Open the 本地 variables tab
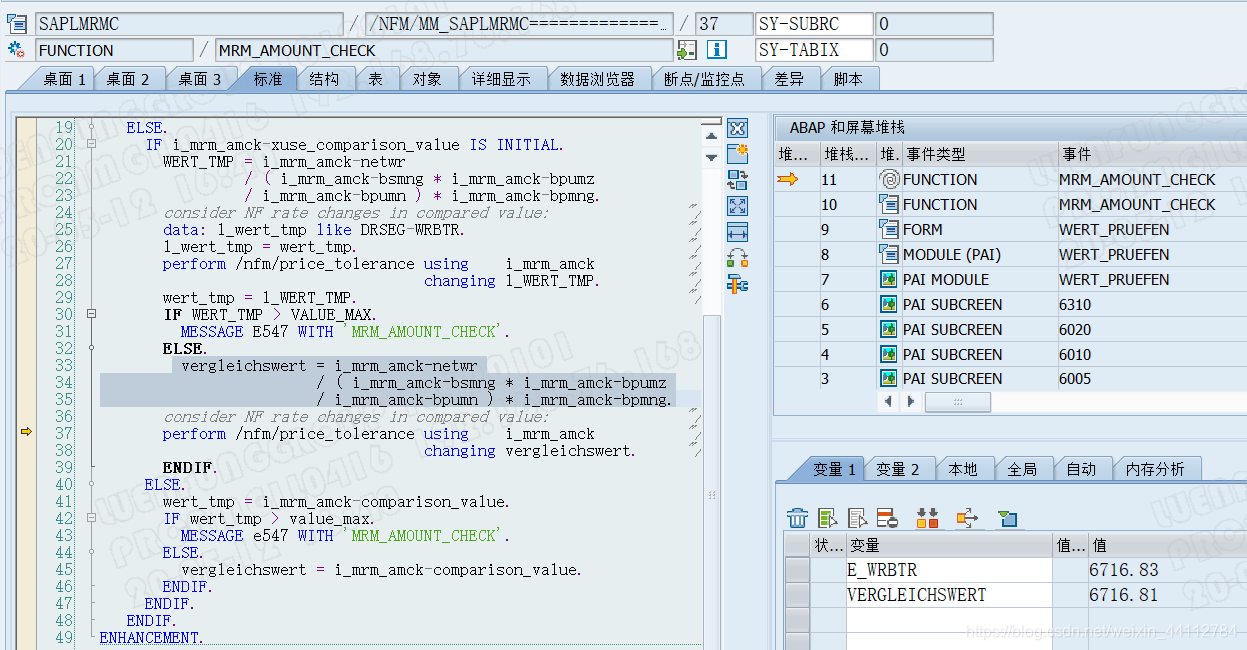Viewport: 1247px width, 650px height. pos(963,469)
